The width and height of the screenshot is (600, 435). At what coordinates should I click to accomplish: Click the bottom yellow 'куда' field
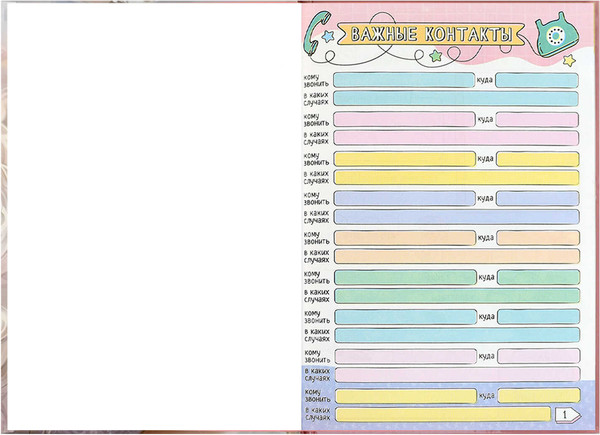(x=537, y=395)
